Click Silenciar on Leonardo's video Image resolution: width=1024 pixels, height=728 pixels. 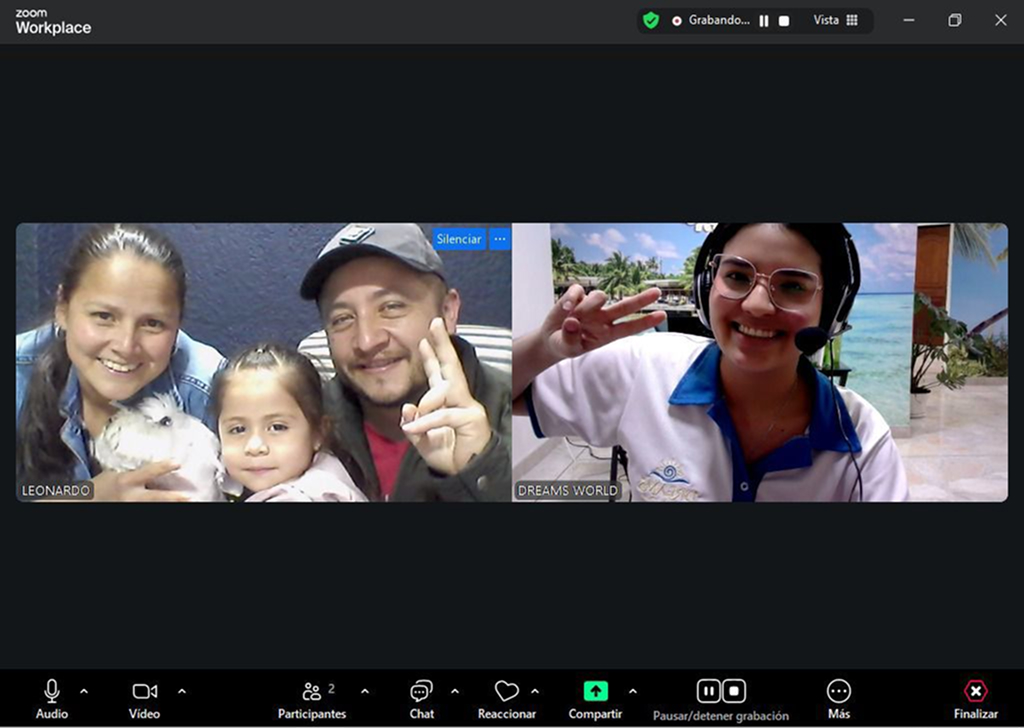459,239
